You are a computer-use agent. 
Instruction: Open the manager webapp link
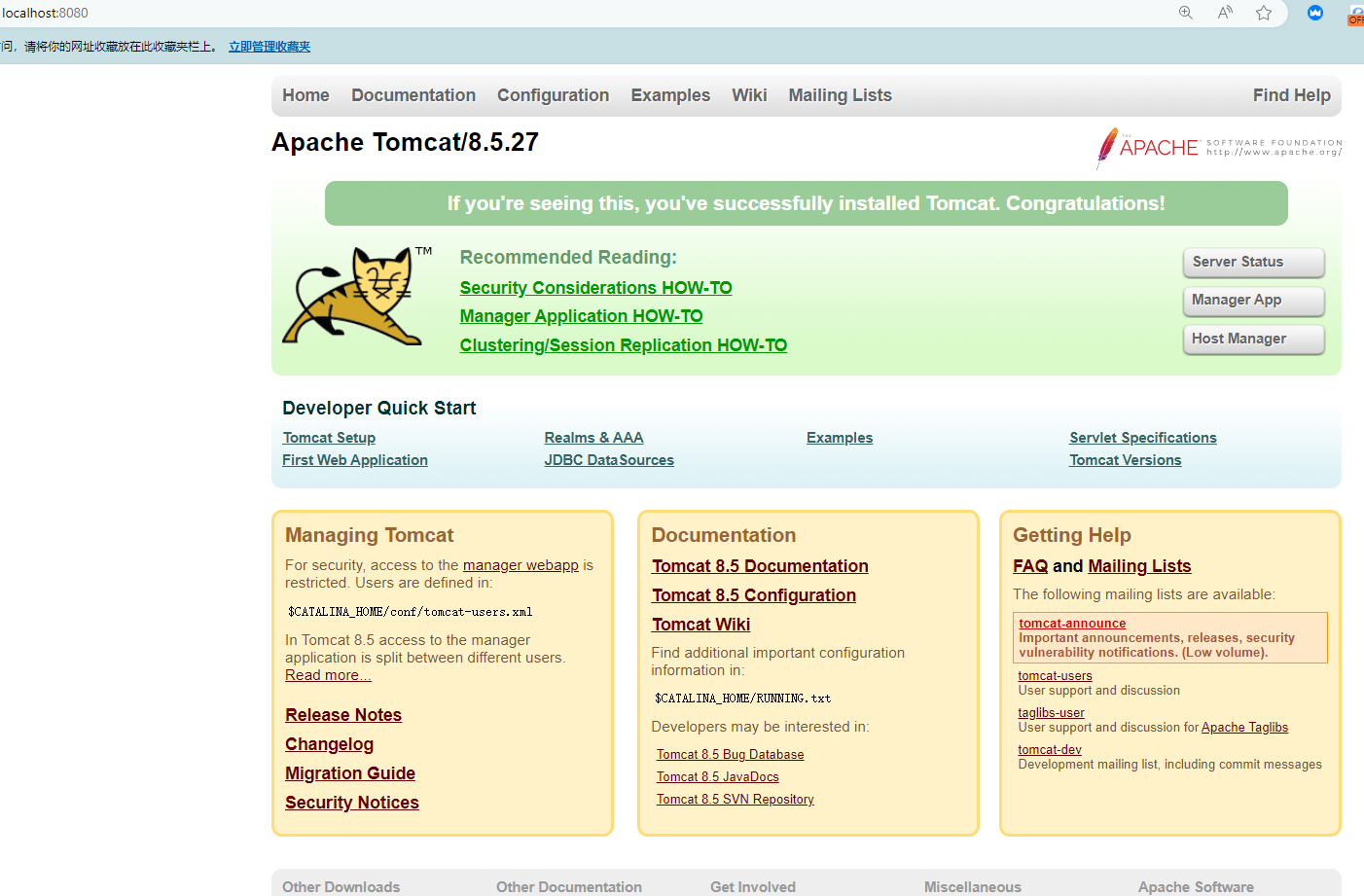[x=520, y=565]
